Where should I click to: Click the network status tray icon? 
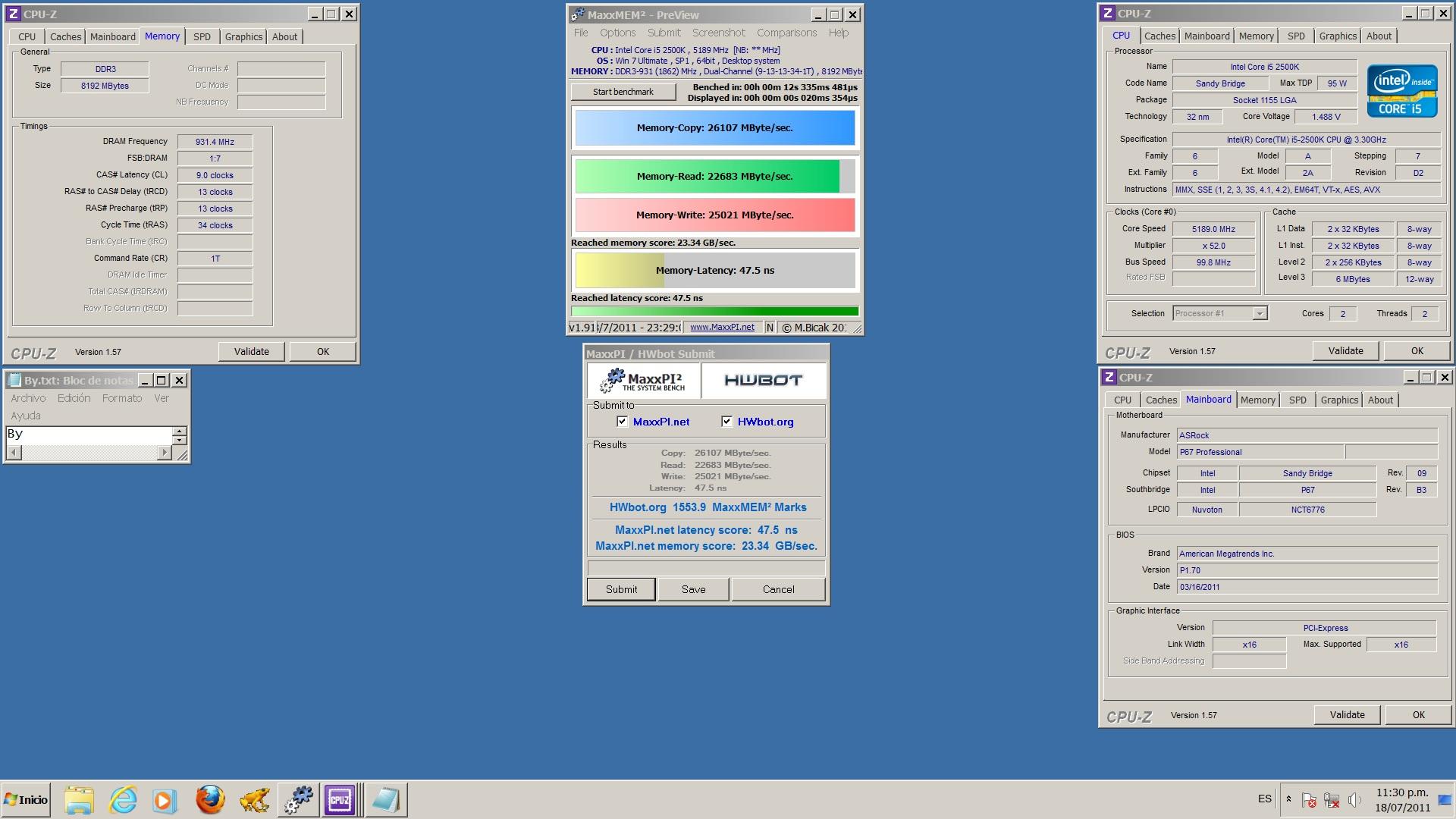[x=1332, y=800]
